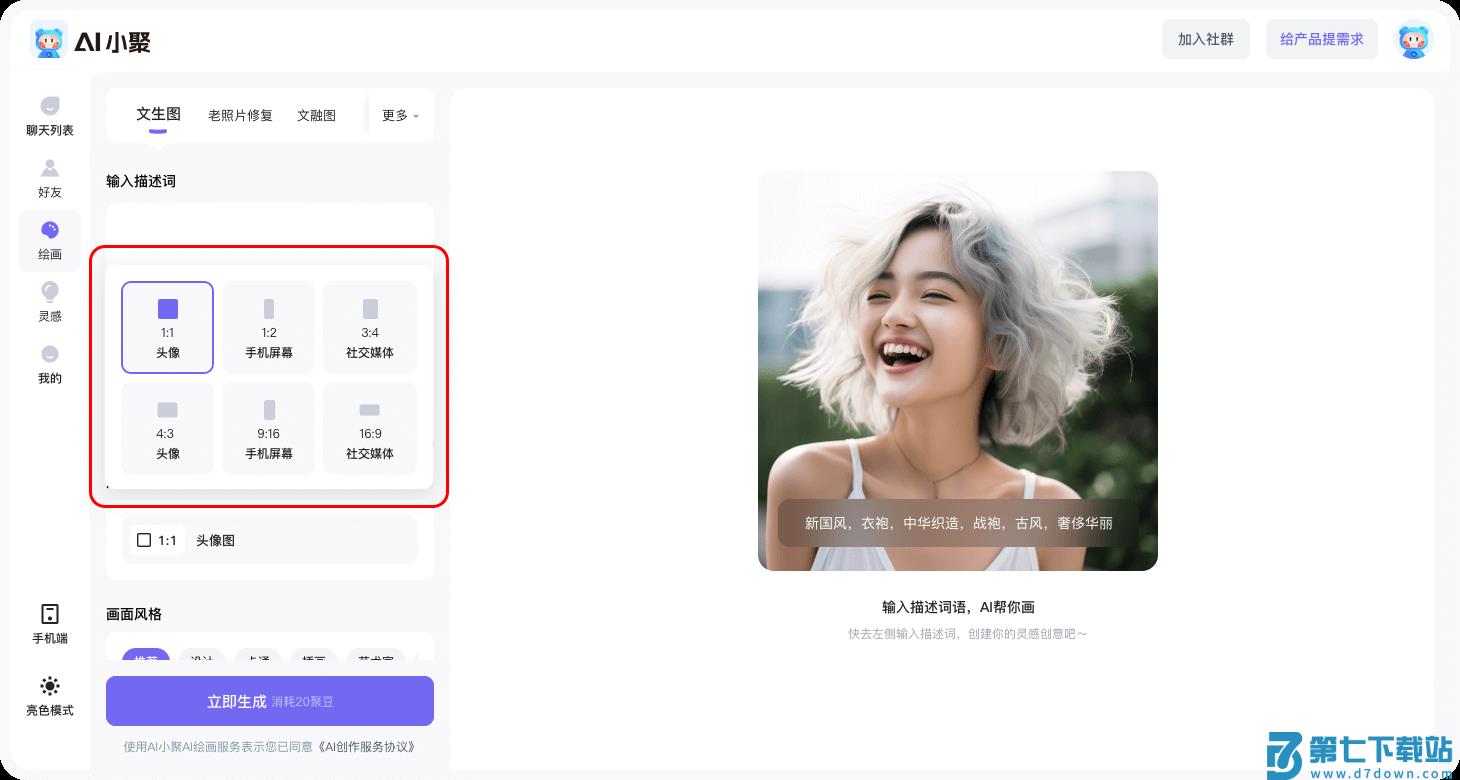Open the 好友 section from the sidebar
This screenshot has width=1460, height=780.
coord(48,178)
